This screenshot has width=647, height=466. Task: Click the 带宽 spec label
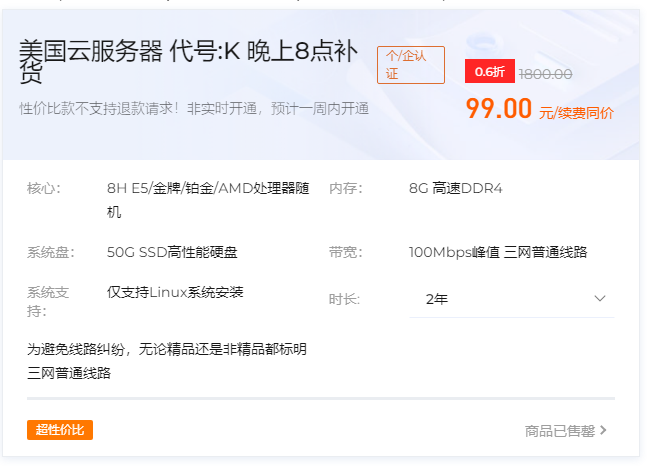[x=345, y=252]
